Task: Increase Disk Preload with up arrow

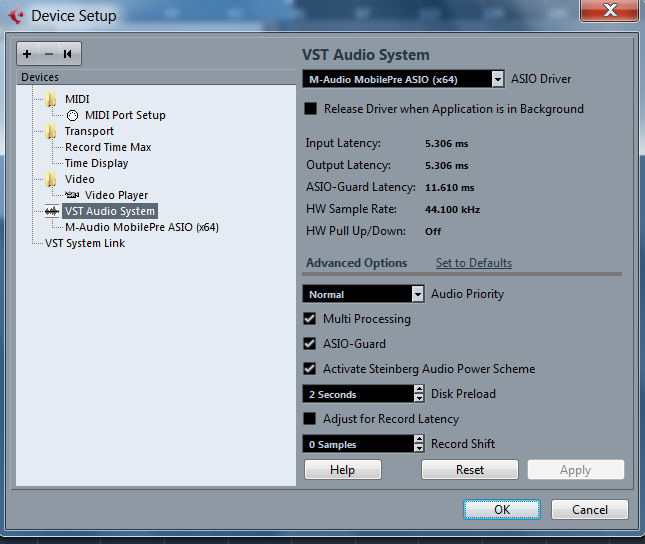Action: pos(419,389)
